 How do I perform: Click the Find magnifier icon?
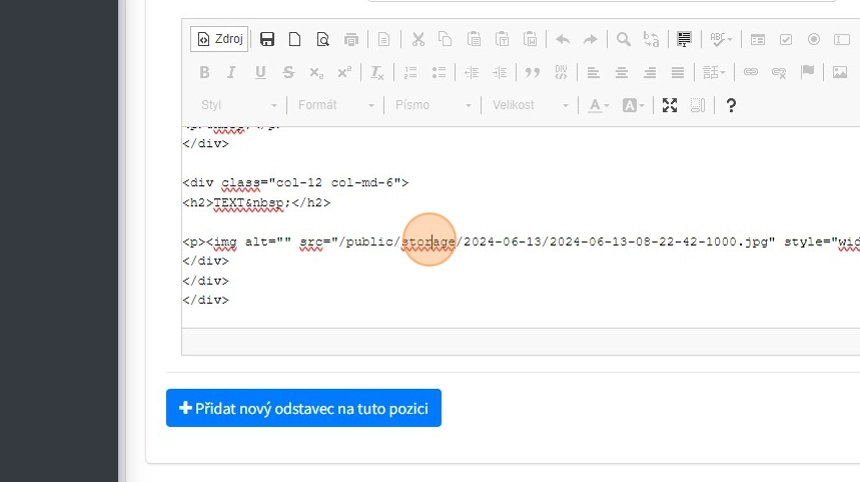(x=623, y=39)
